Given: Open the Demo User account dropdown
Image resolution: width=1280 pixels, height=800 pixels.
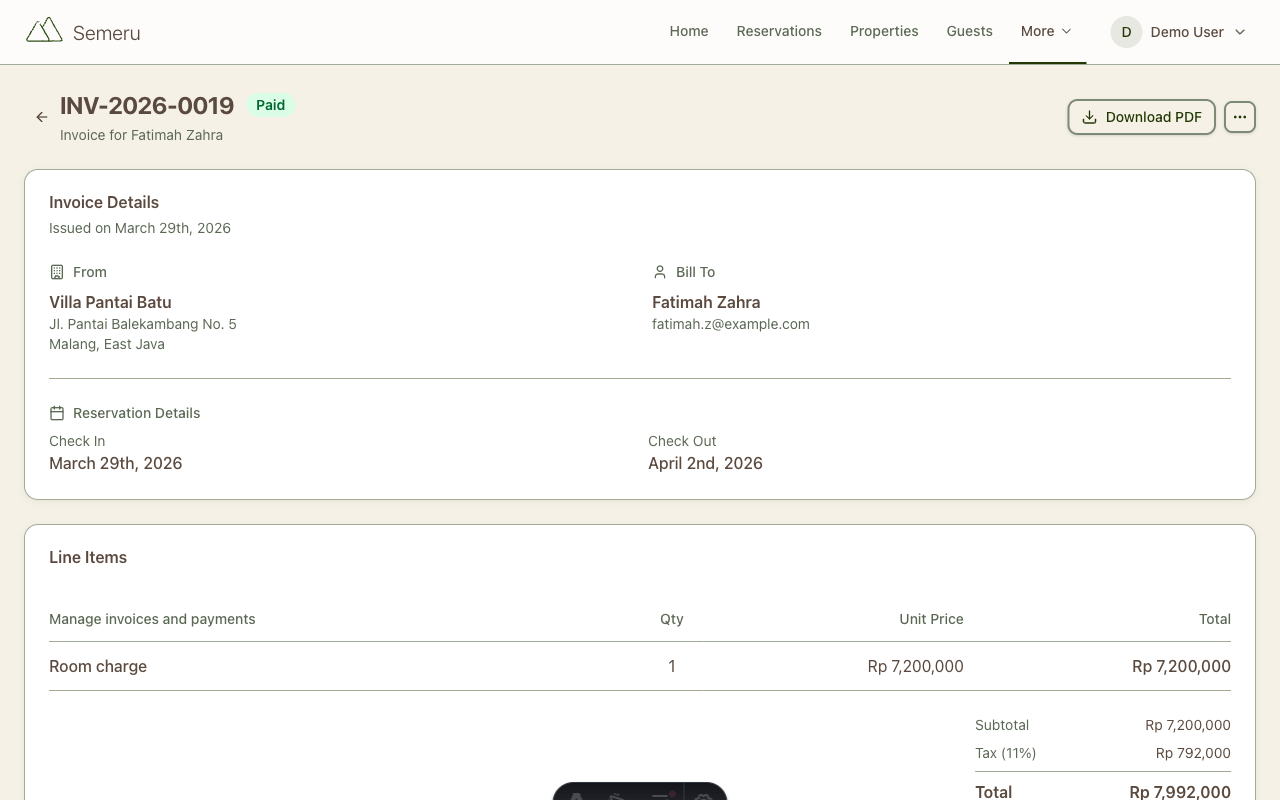Looking at the screenshot, I should point(1179,32).
